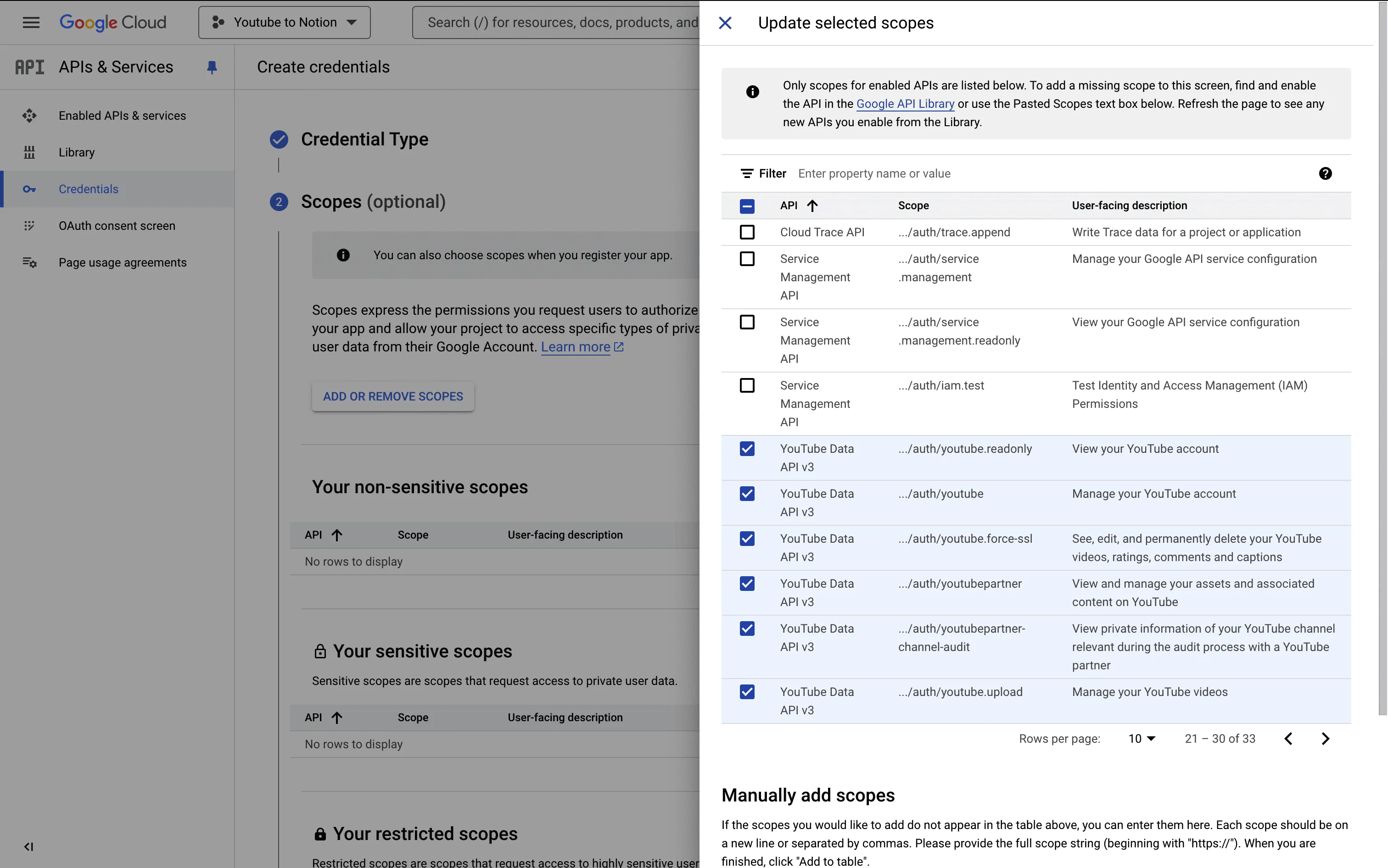The height and width of the screenshot is (868, 1388).
Task: Open Enabled APIs & services
Action: pos(117,116)
